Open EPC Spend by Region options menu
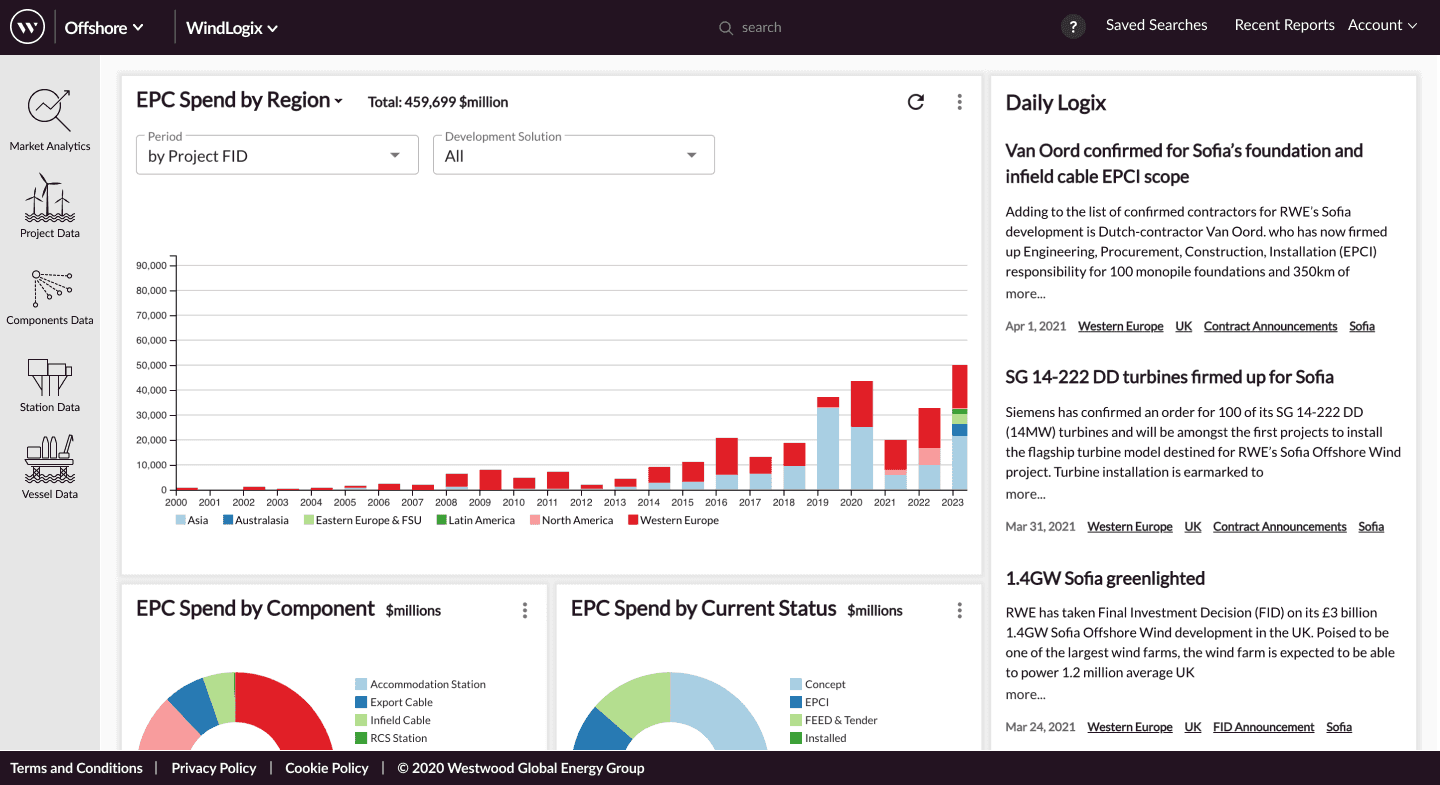The width and height of the screenshot is (1440, 785). tap(959, 102)
